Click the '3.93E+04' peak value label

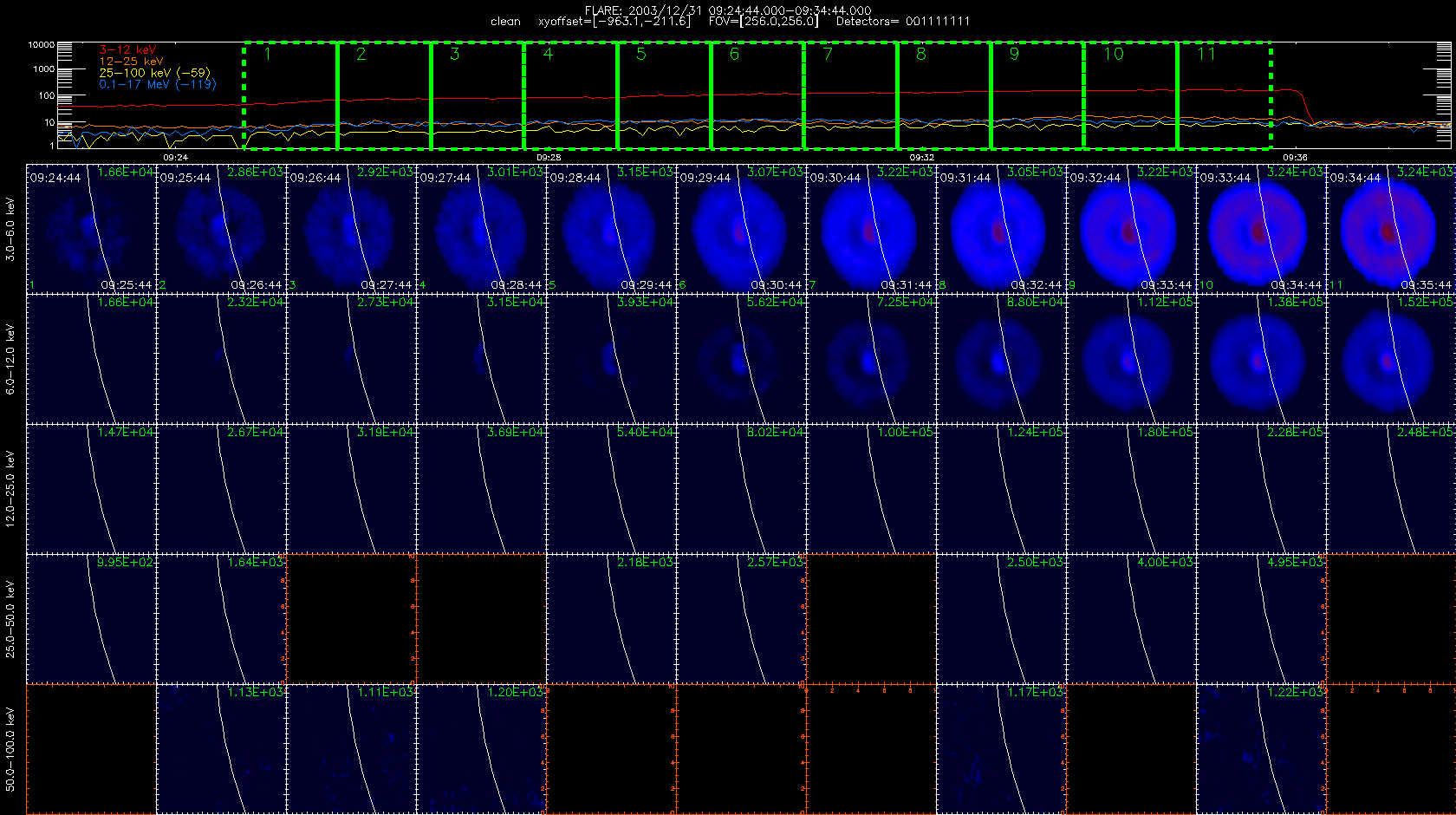(646, 303)
